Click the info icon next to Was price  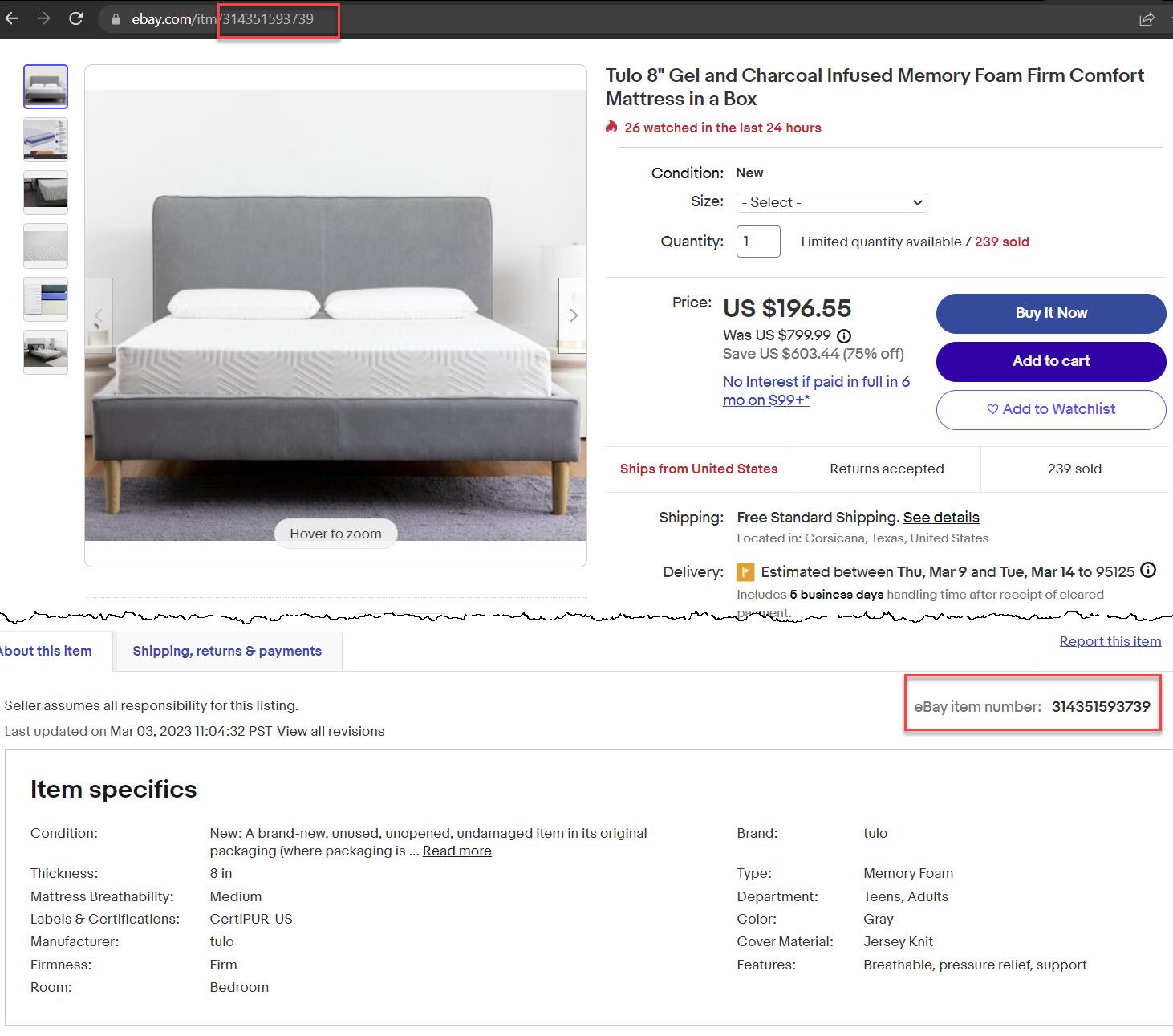pos(844,335)
